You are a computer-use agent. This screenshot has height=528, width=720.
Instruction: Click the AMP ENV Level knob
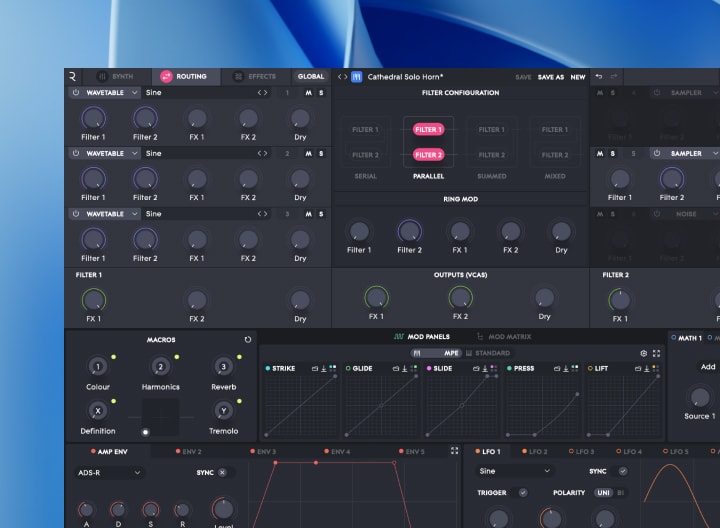(x=223, y=509)
